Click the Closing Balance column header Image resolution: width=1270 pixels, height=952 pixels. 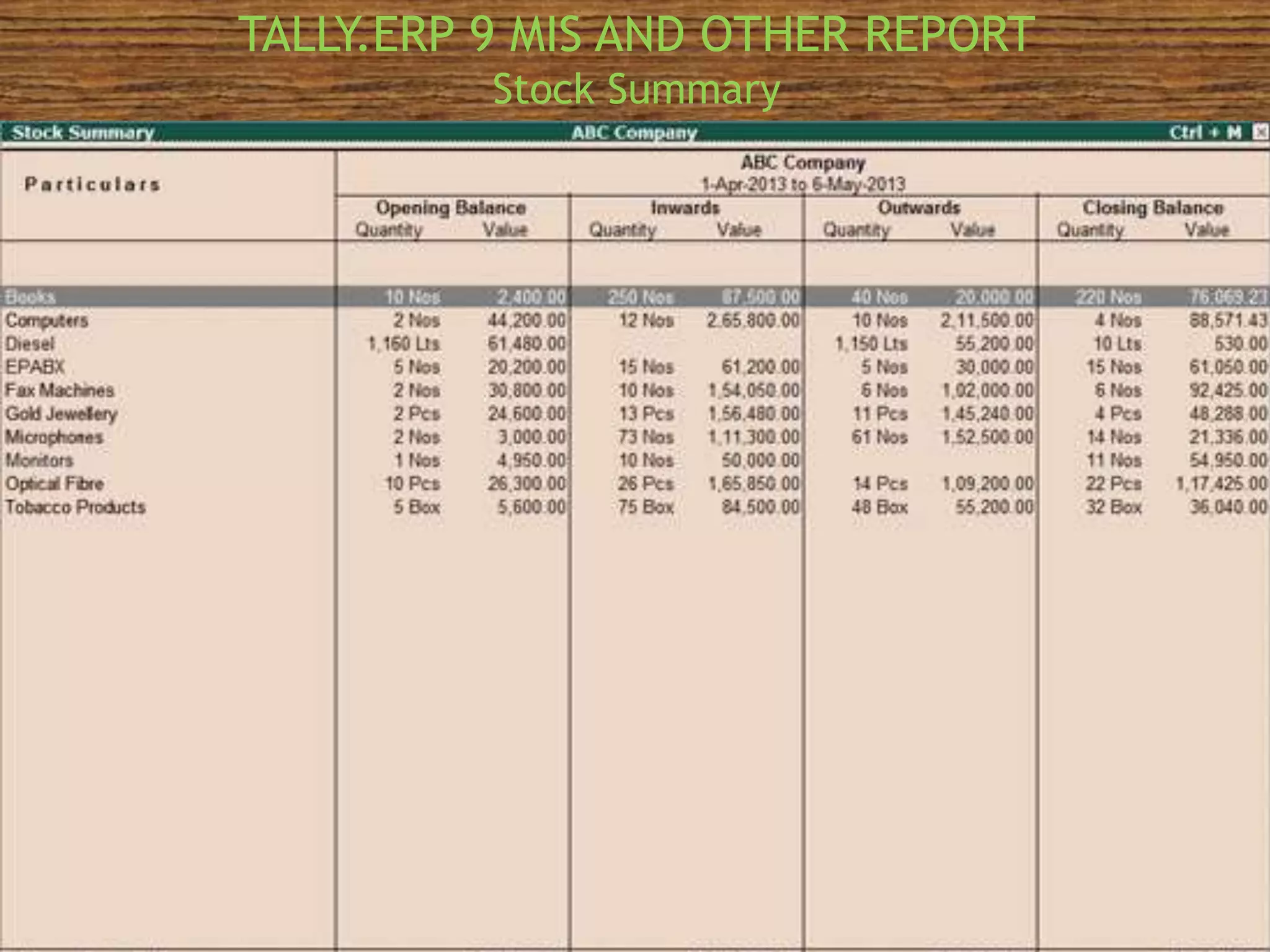(x=1153, y=208)
